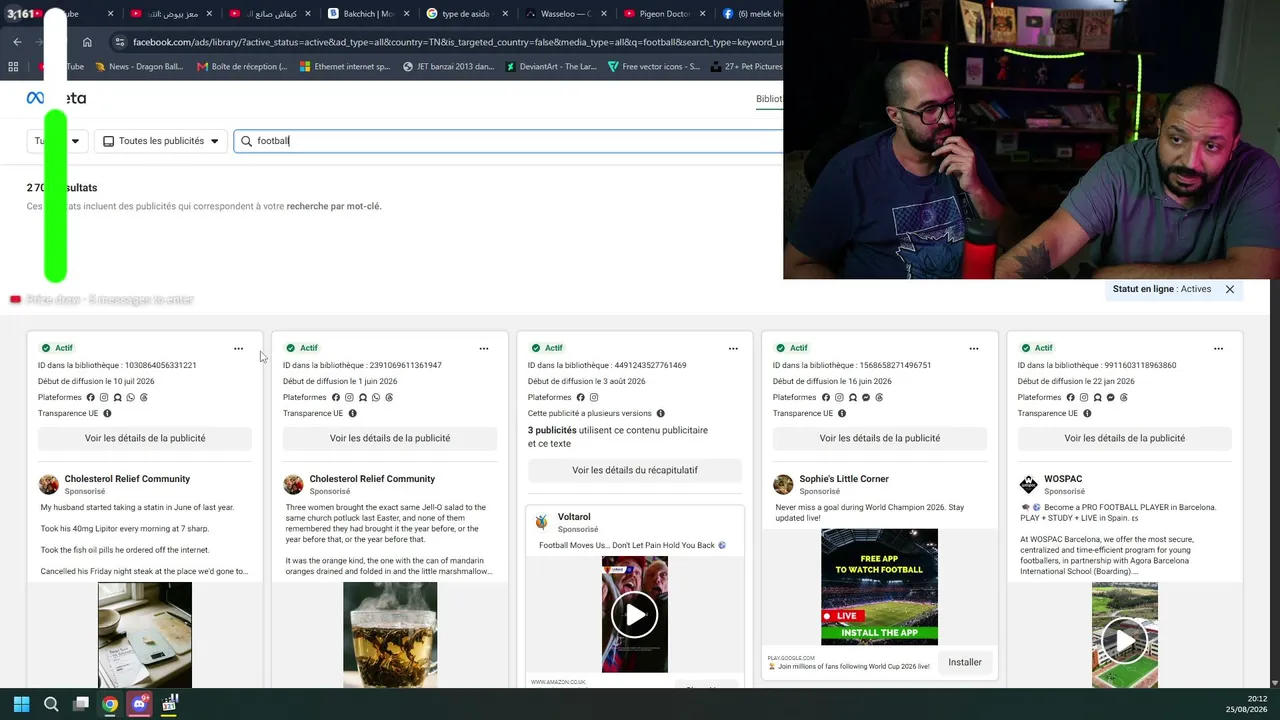The width and height of the screenshot is (1280, 720).
Task: Click the Threads platform icon on ad 9911603118963860
Action: [x=1124, y=397]
